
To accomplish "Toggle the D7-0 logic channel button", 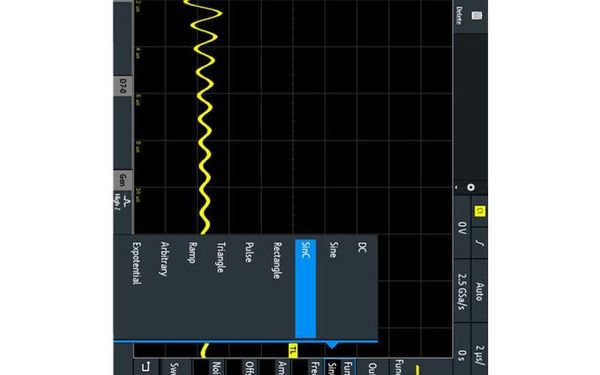I will (123, 86).
